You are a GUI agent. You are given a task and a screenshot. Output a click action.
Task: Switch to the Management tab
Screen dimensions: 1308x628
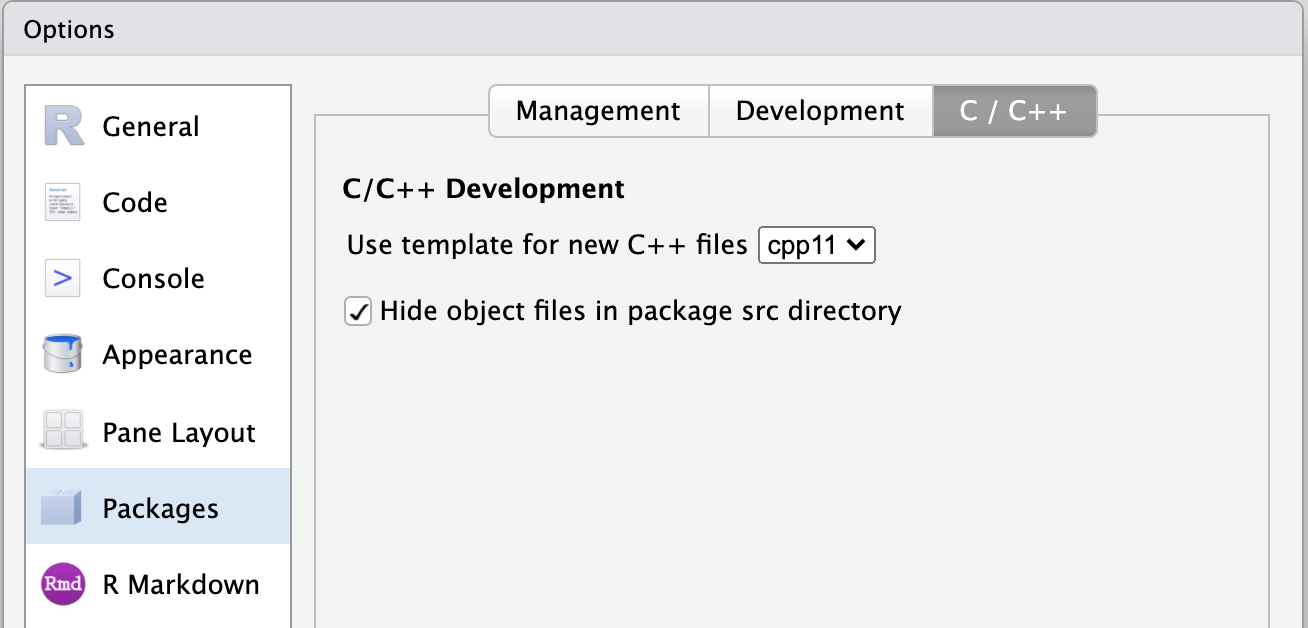coord(598,111)
